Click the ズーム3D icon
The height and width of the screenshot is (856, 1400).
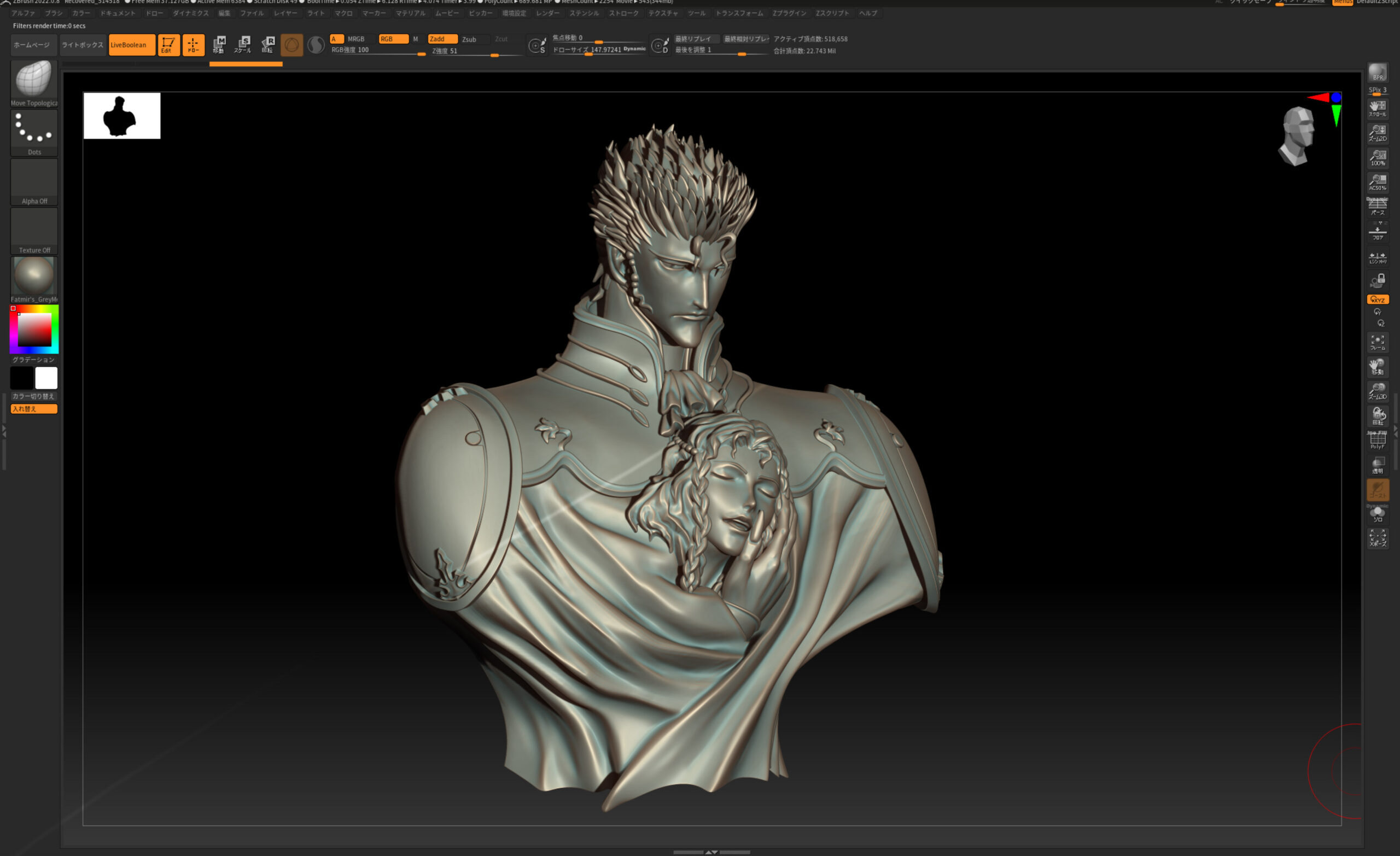(x=1377, y=391)
